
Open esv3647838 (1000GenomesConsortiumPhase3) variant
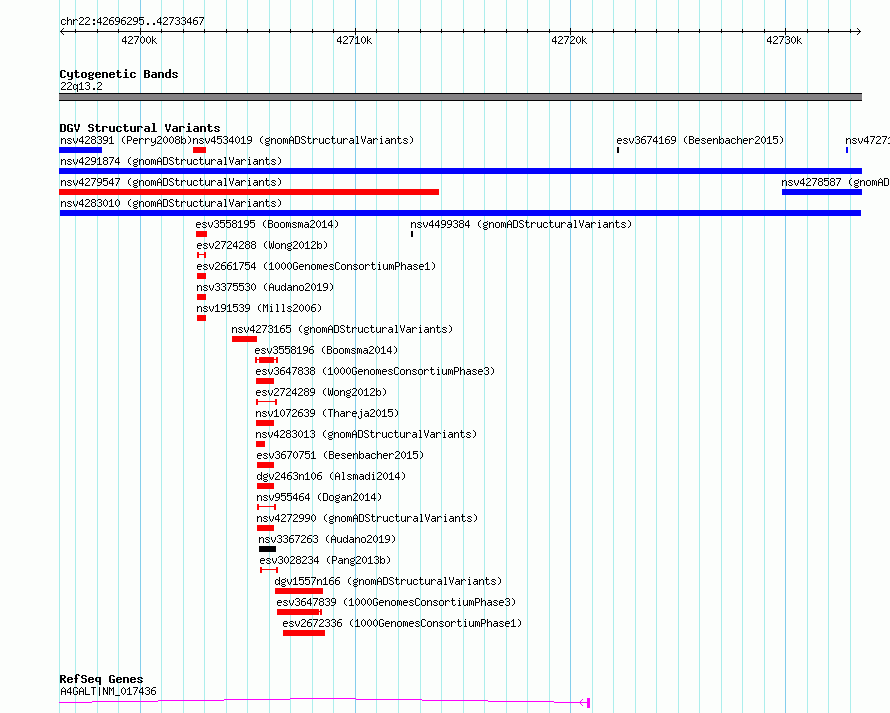(x=375, y=371)
